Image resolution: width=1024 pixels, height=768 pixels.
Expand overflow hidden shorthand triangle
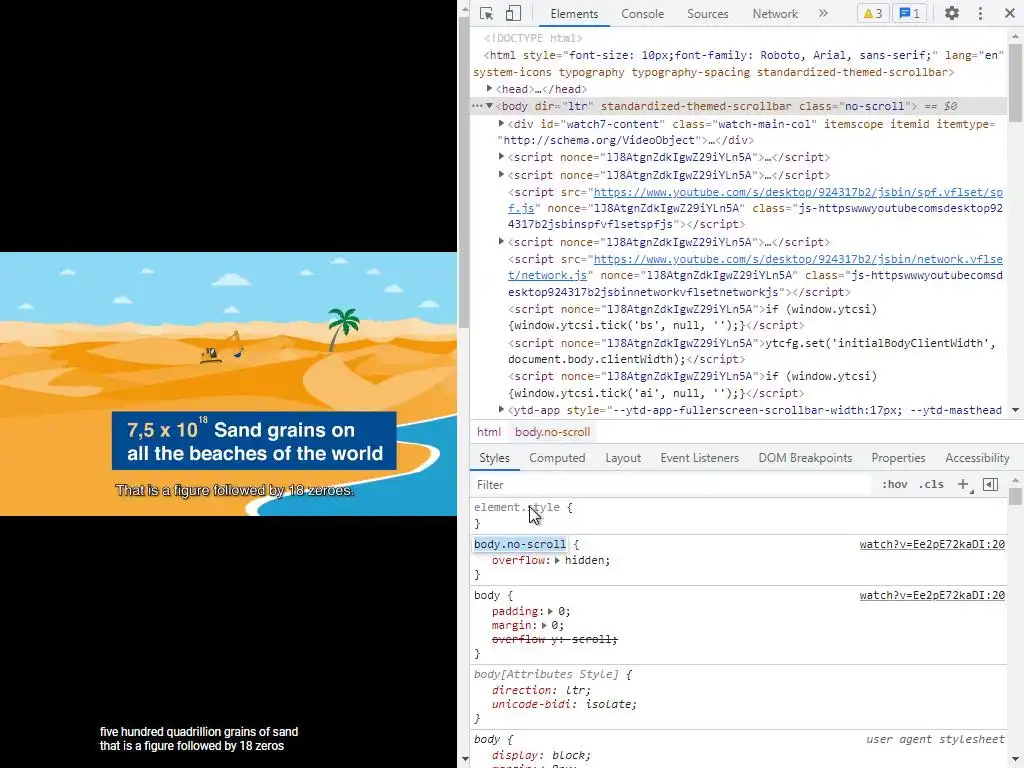pos(557,560)
